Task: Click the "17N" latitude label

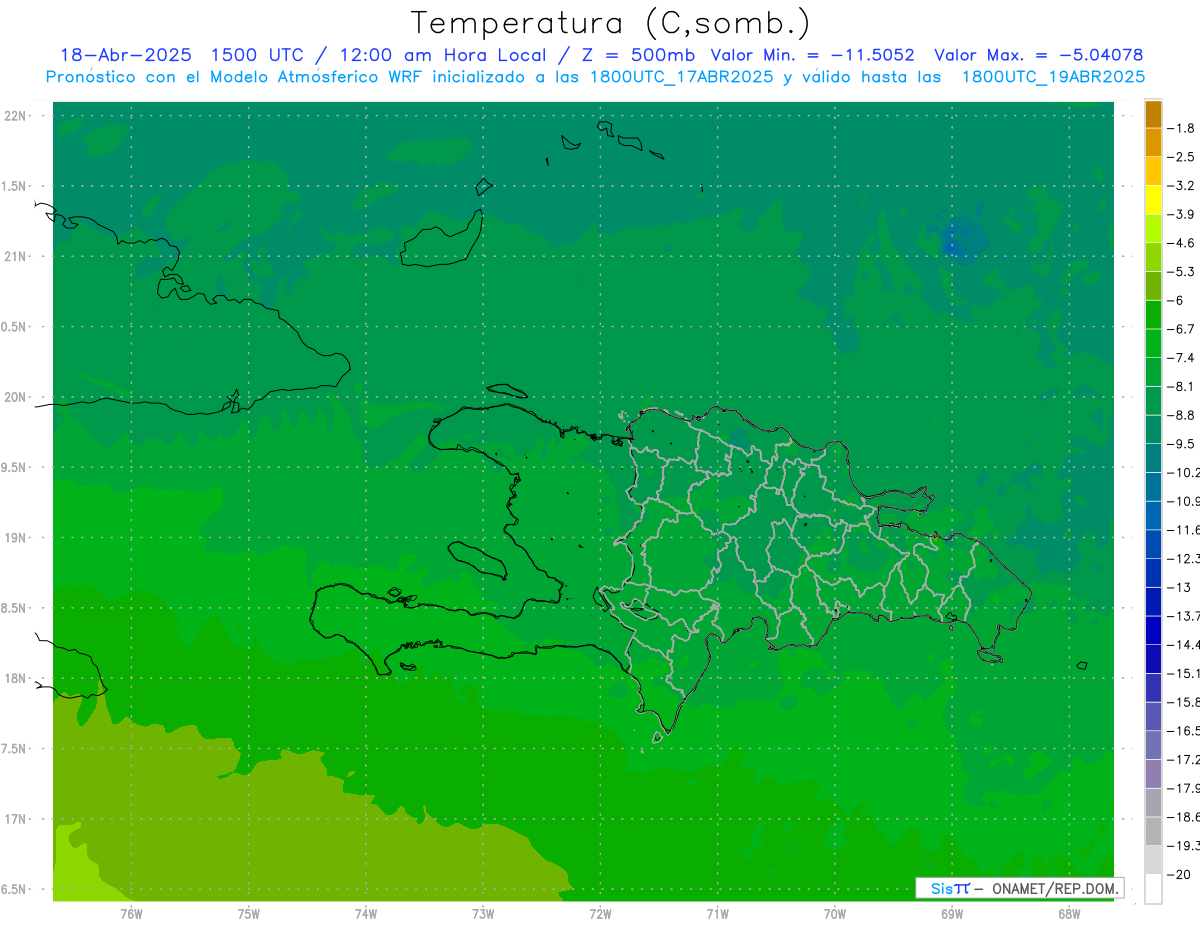Action: 15,819
